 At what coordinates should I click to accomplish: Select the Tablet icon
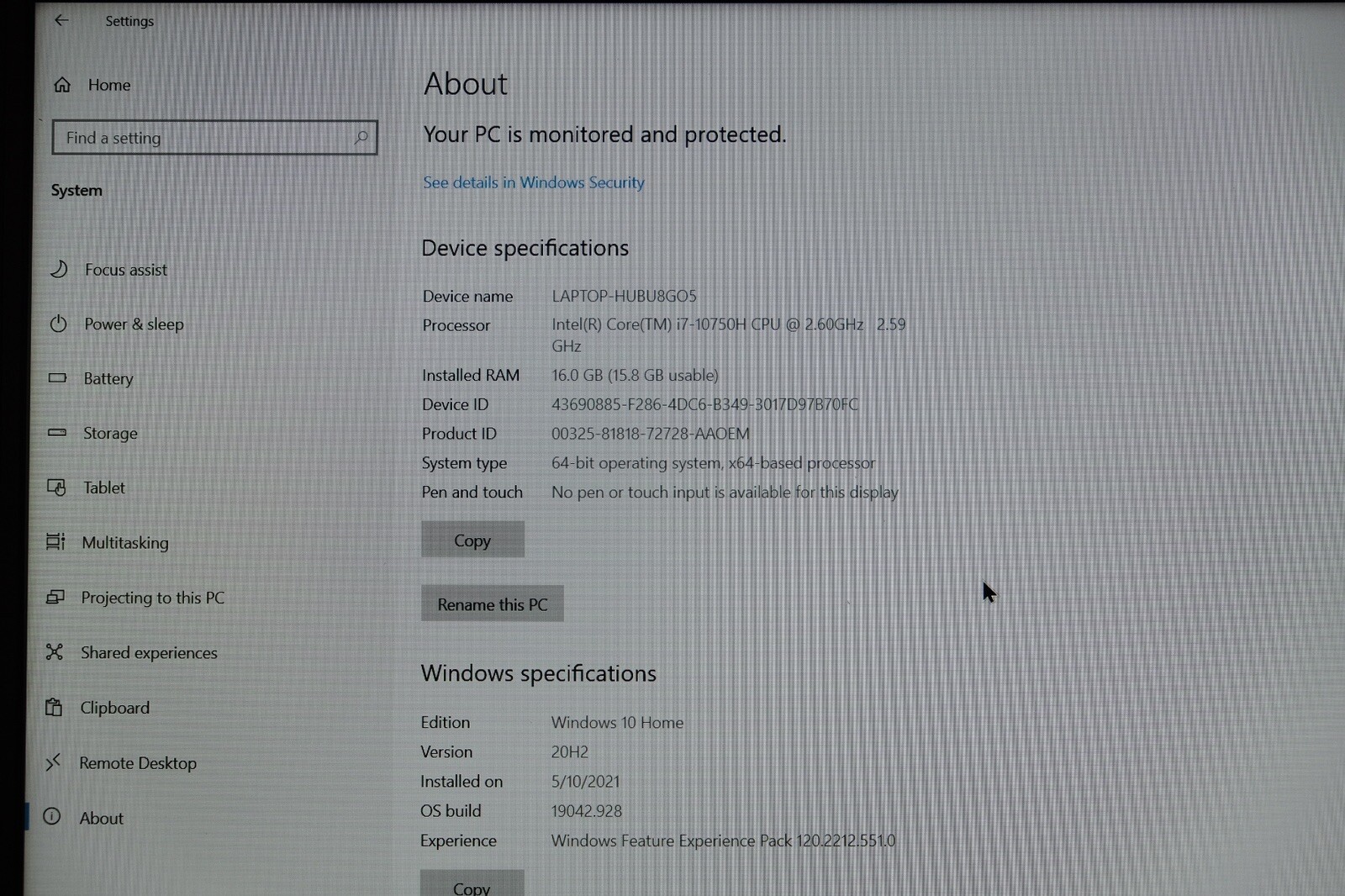(x=56, y=488)
